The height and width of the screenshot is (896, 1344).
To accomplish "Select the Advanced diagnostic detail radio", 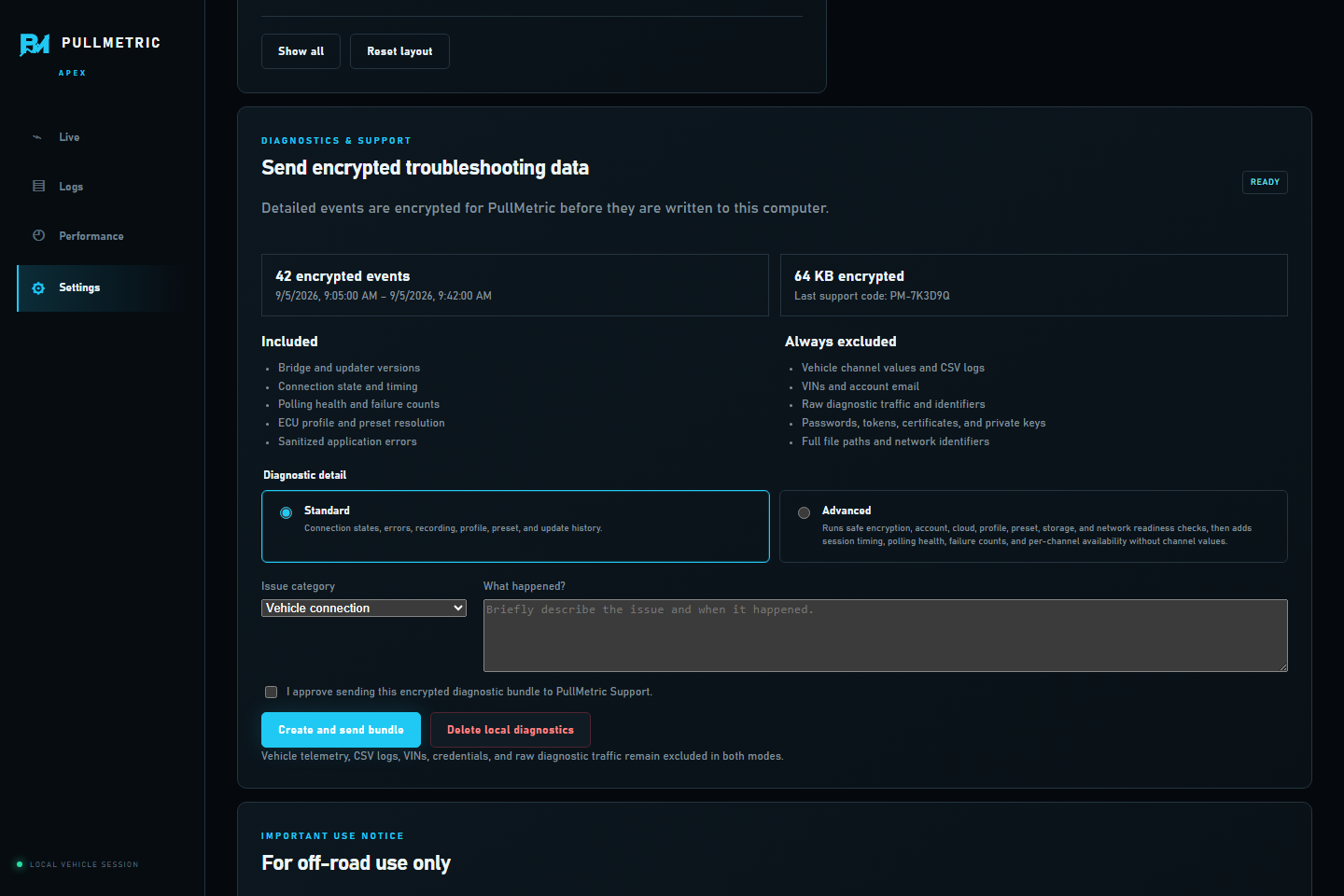I will click(x=804, y=512).
